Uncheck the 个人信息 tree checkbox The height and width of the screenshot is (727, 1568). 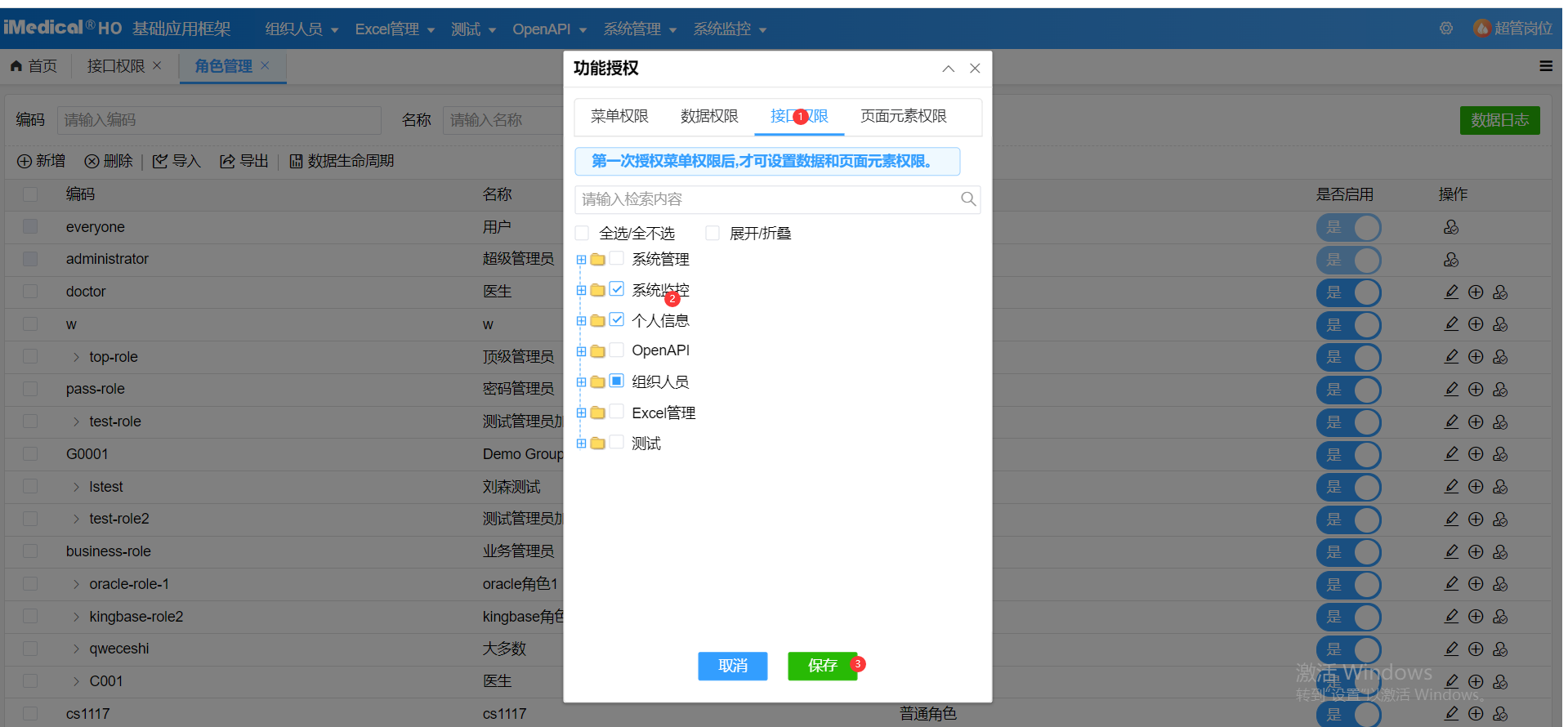[x=617, y=319]
